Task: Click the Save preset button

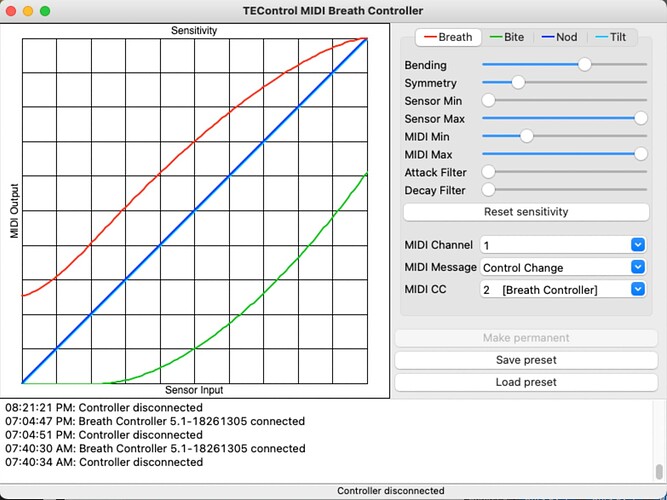Action: click(x=526, y=360)
